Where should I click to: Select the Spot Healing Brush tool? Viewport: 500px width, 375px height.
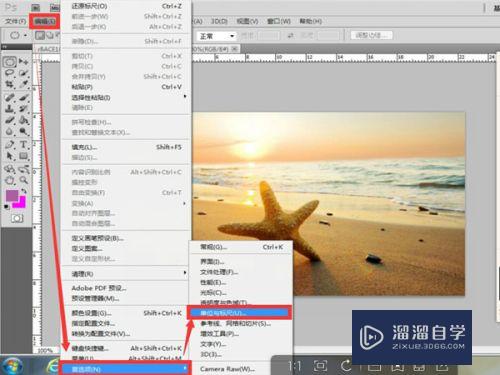pos(10,98)
